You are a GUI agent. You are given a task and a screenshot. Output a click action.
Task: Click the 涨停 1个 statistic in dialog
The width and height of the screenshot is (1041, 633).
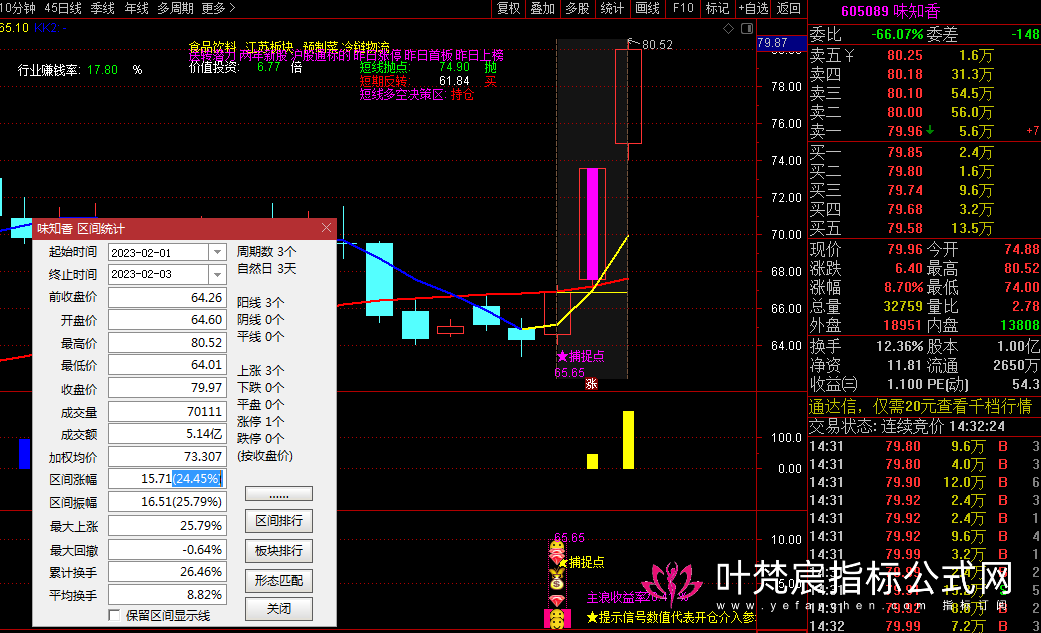[x=260, y=422]
